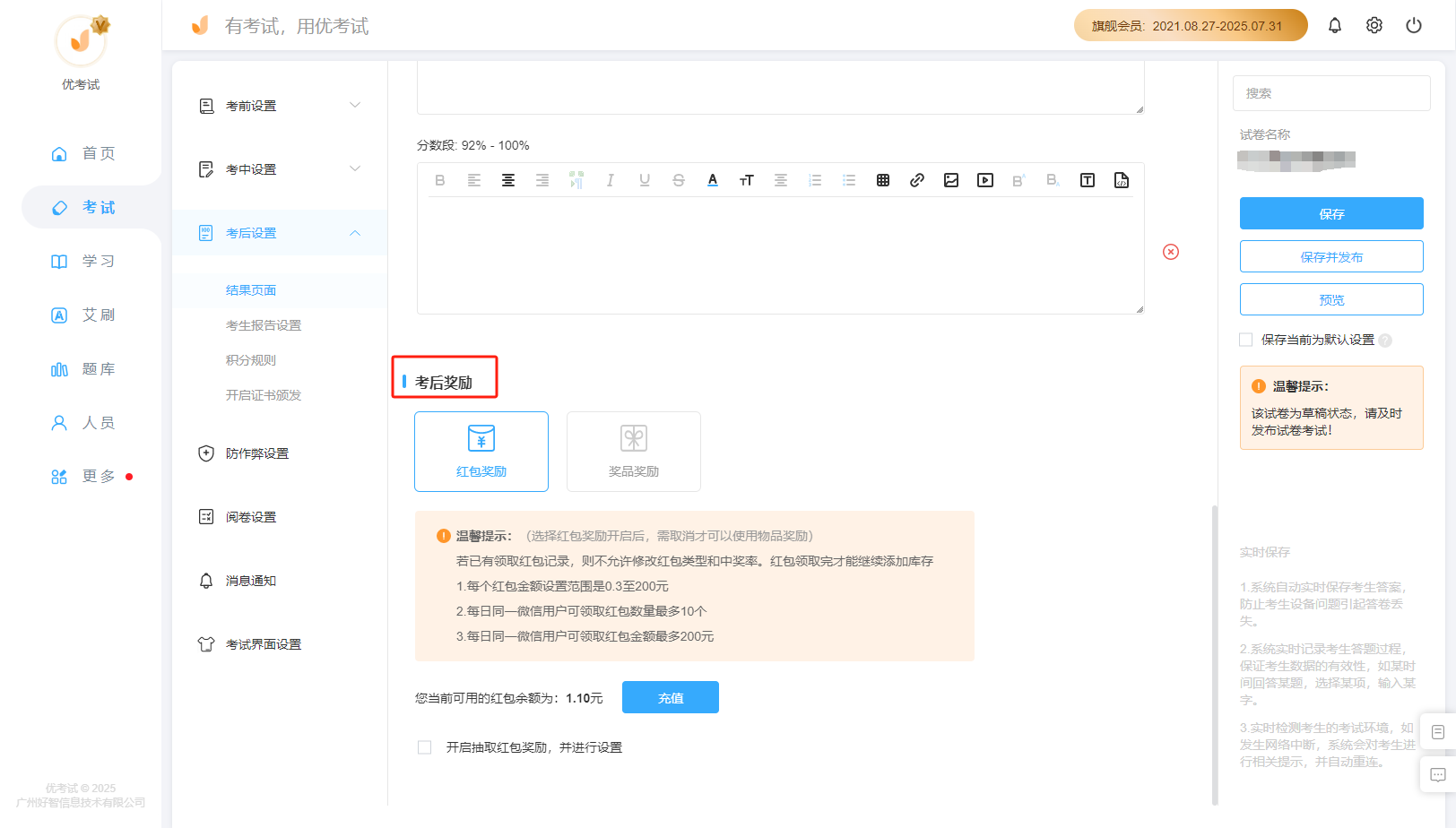Open 更多 in the sidebar

coord(82,476)
